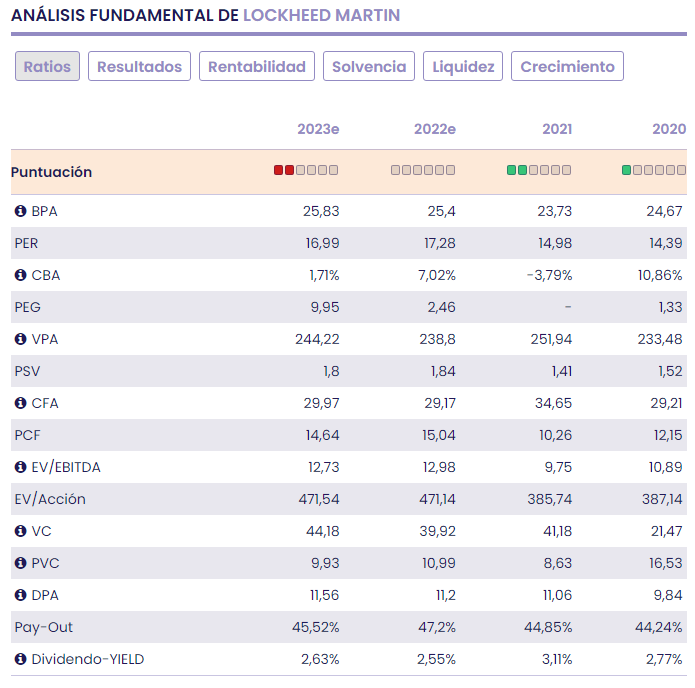
Task: Click the Dividendo-YIELD info icon
Action: (x=20, y=659)
